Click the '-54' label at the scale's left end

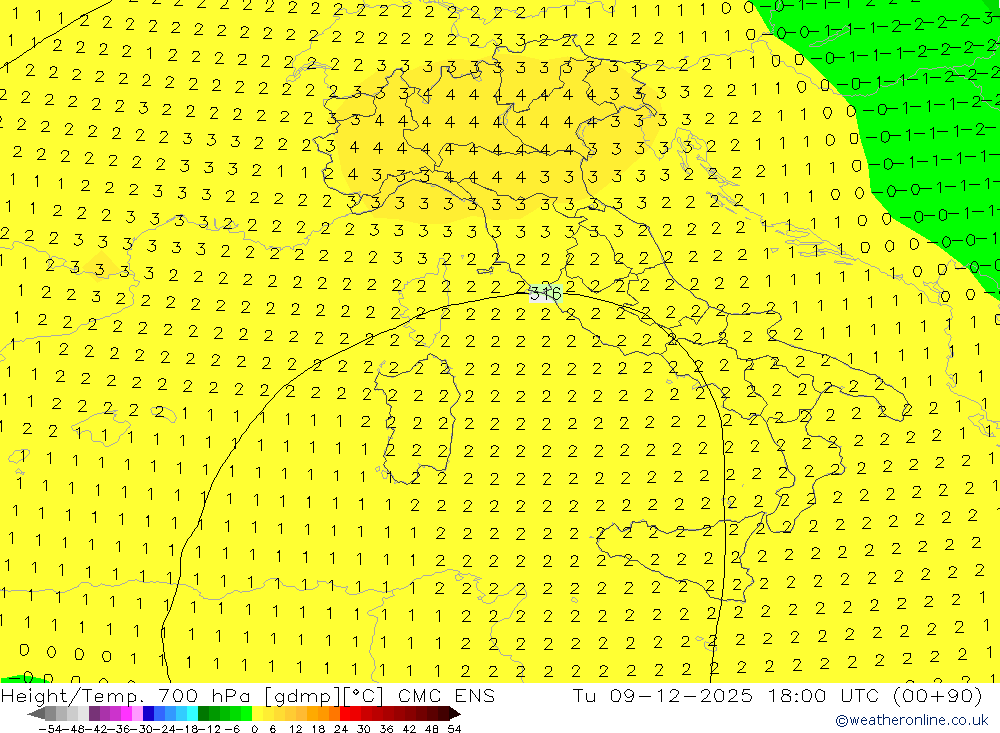point(50,729)
